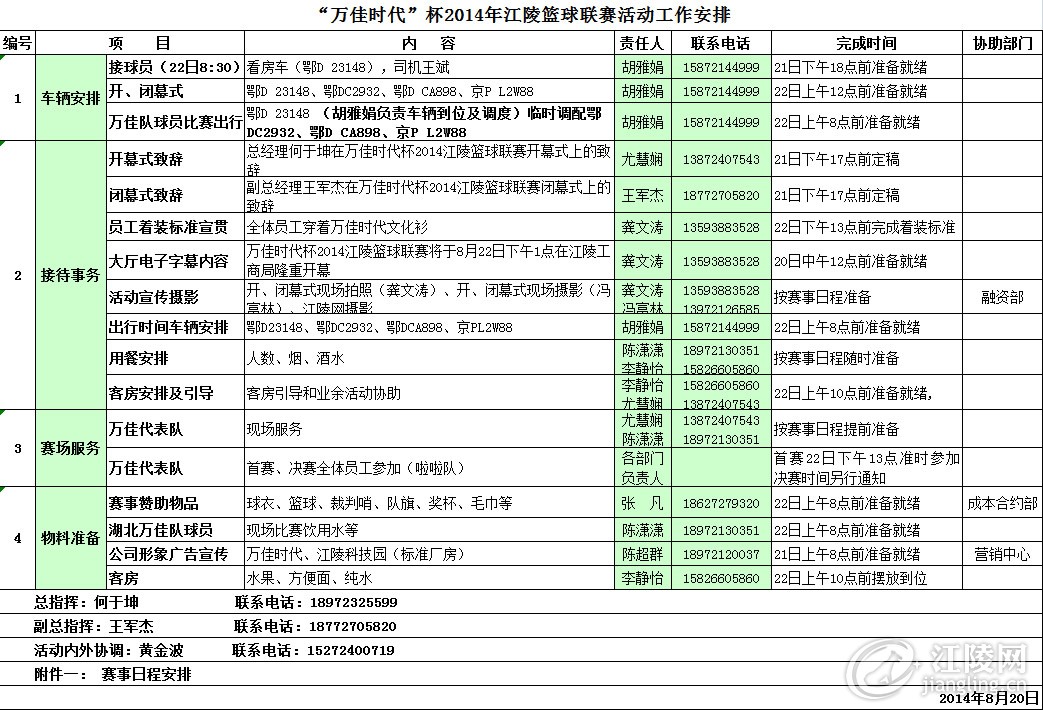This screenshot has width=1043, height=710.
Task: Select the date '2014年8月20日'
Action: tap(989, 698)
